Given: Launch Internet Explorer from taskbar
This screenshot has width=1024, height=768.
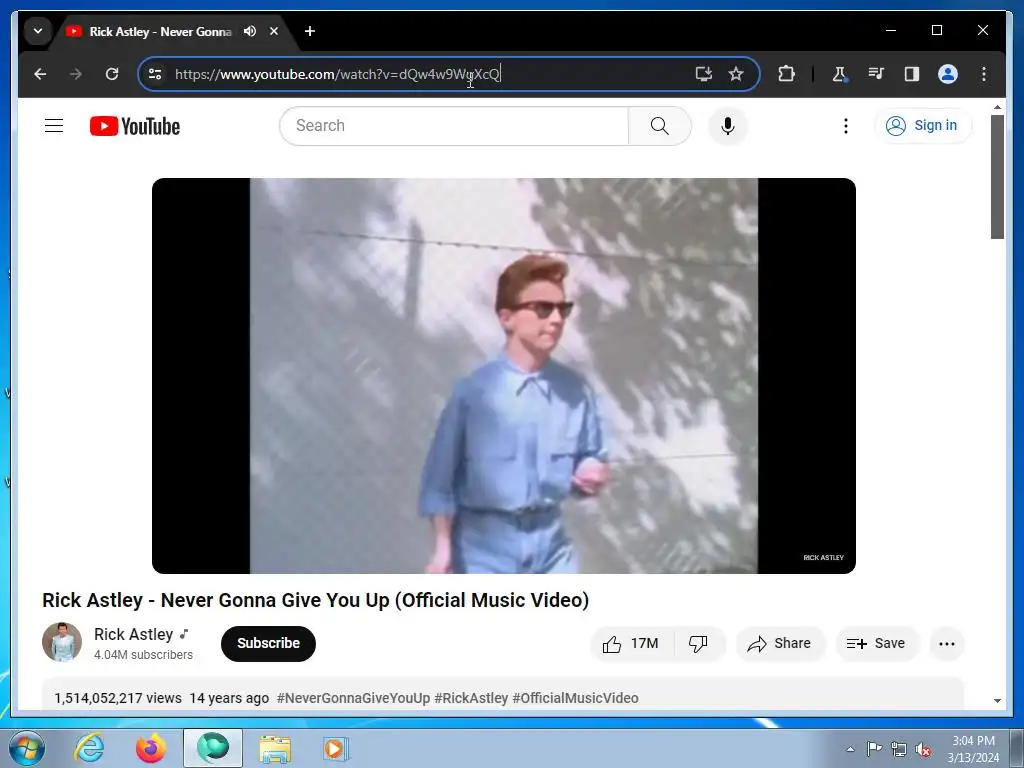Looking at the screenshot, I should pos(89,748).
